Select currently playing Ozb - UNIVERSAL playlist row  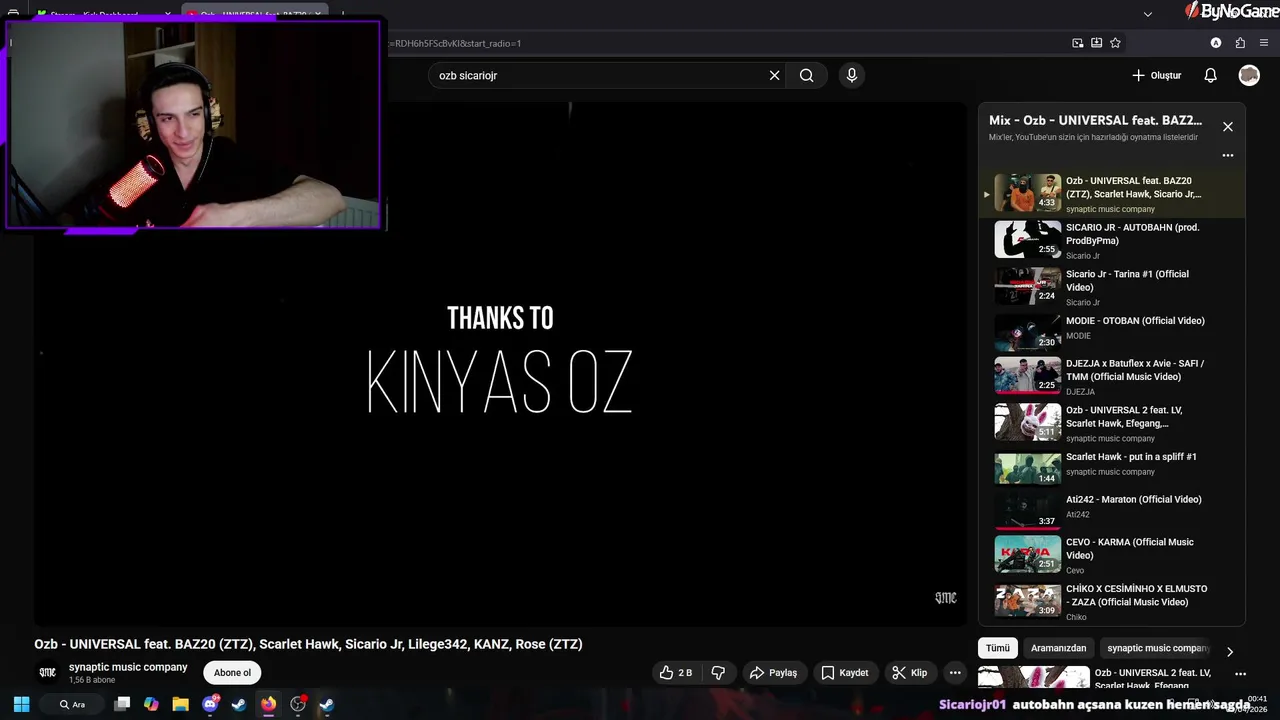click(1111, 193)
